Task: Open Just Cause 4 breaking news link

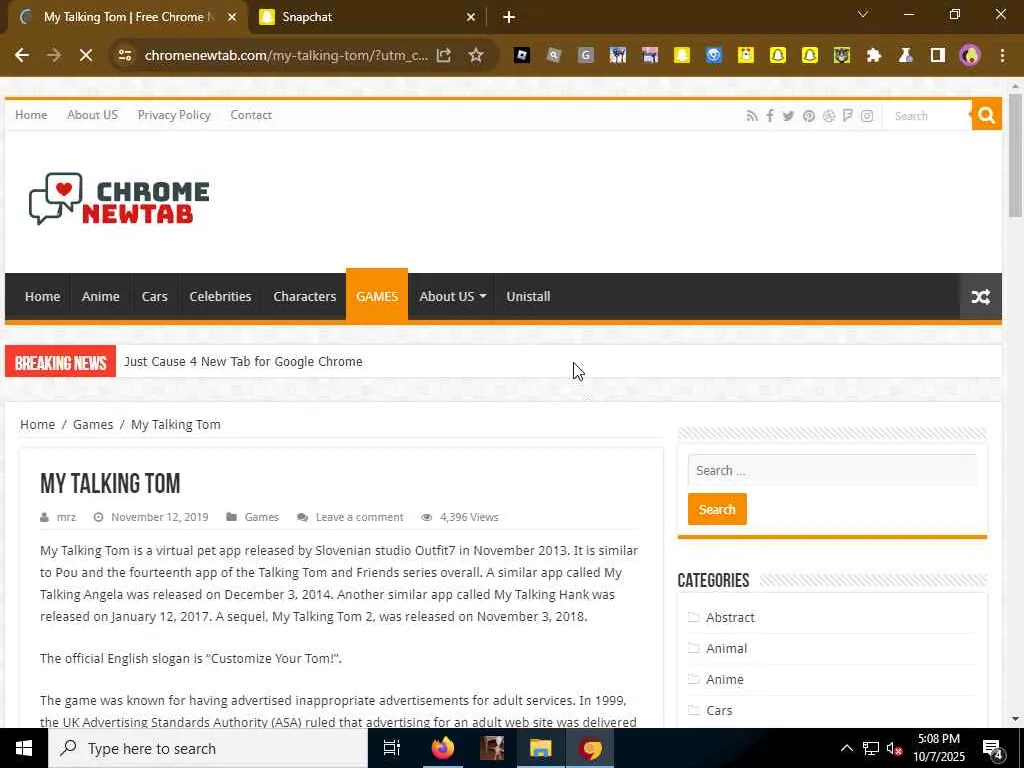Action: (x=243, y=362)
